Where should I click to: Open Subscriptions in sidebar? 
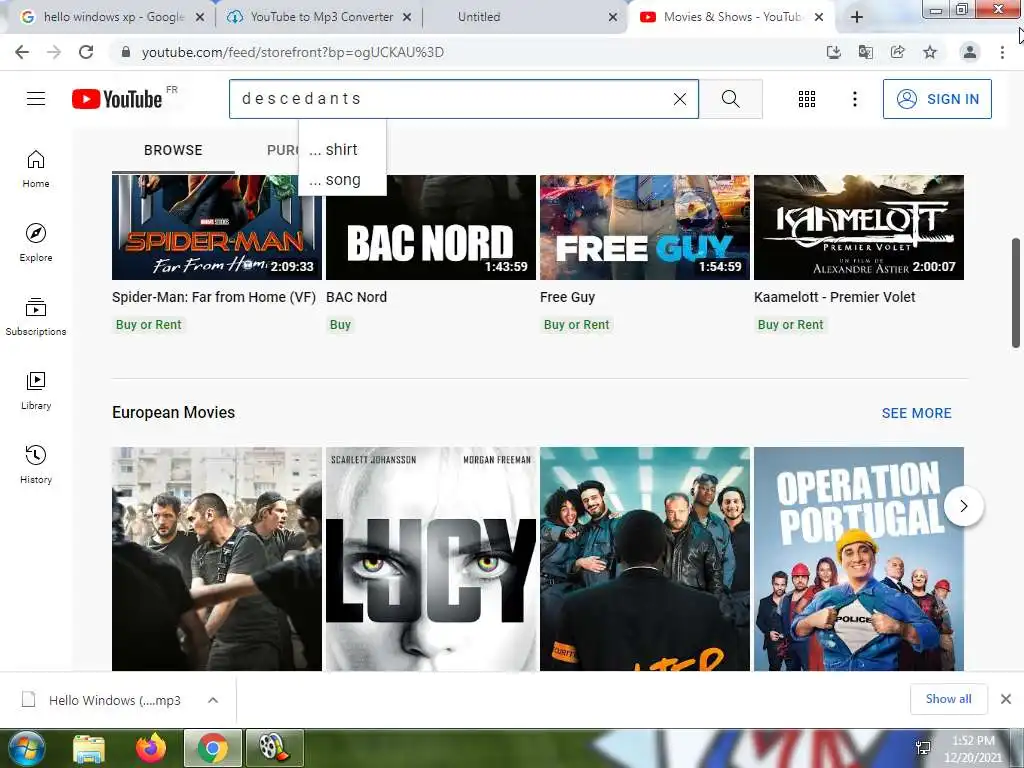point(36,317)
